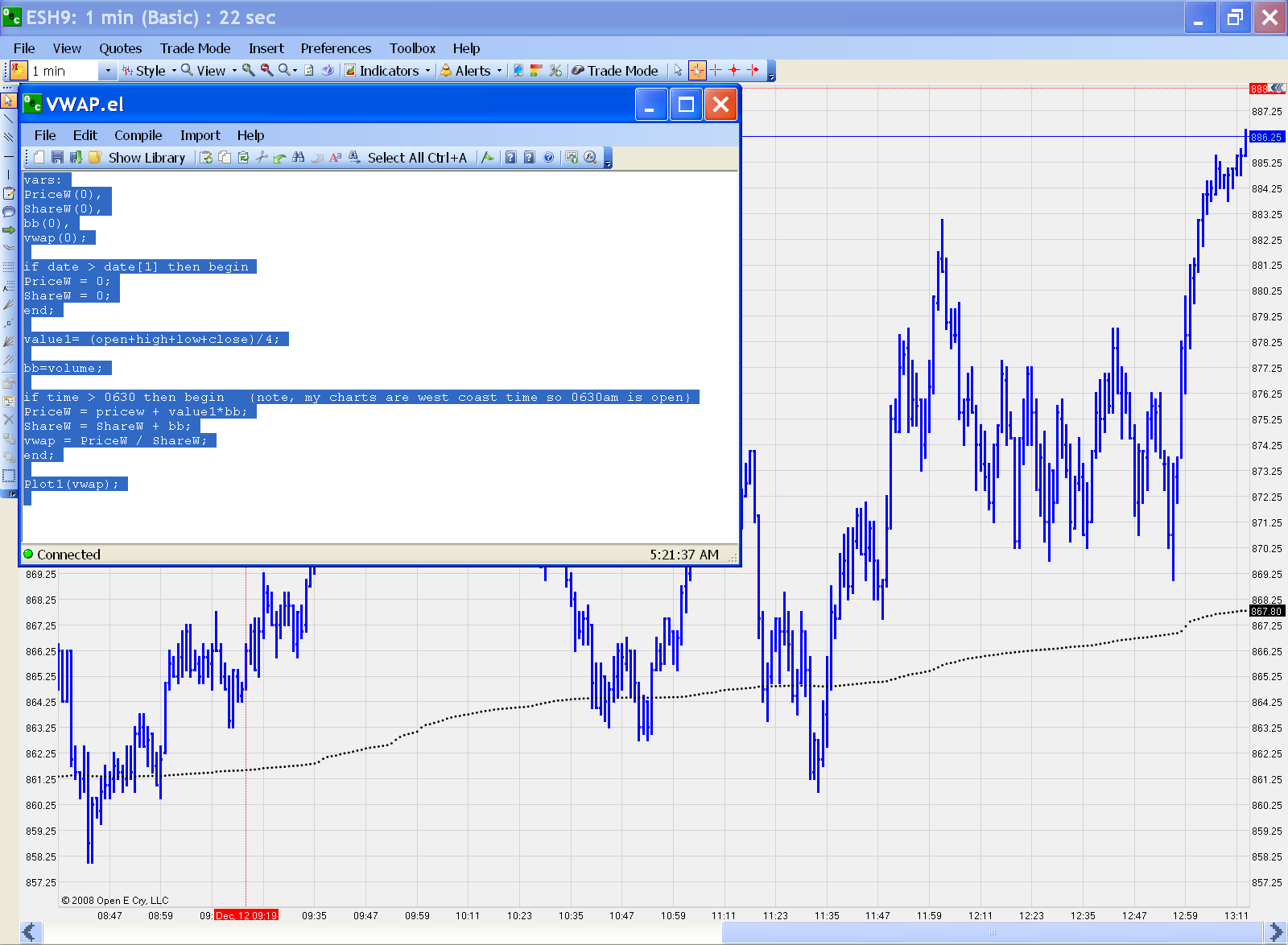
Task: Select the green arrow drawing tool
Action: point(9,230)
